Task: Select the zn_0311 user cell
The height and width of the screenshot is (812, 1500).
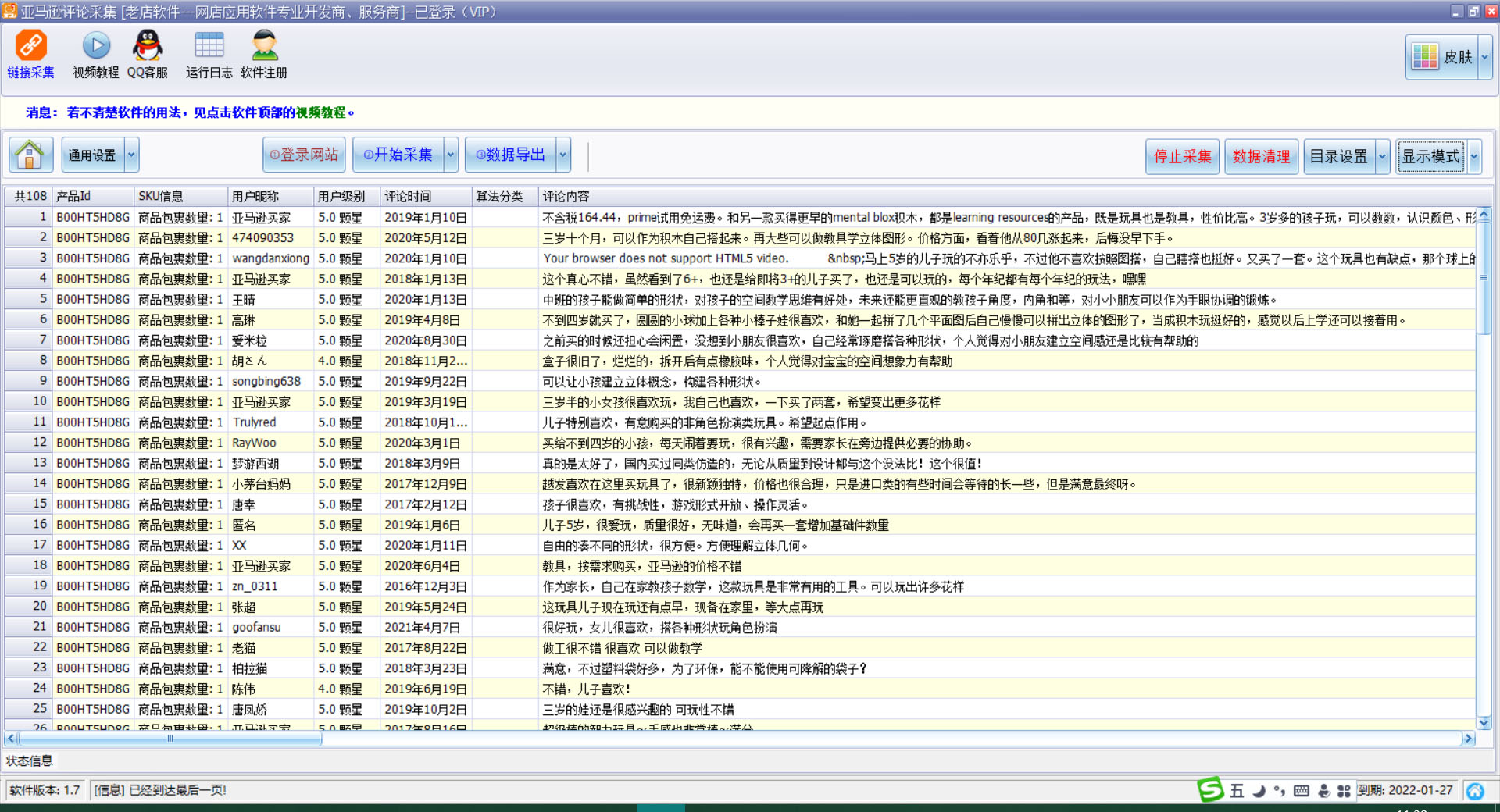Action: [x=270, y=586]
